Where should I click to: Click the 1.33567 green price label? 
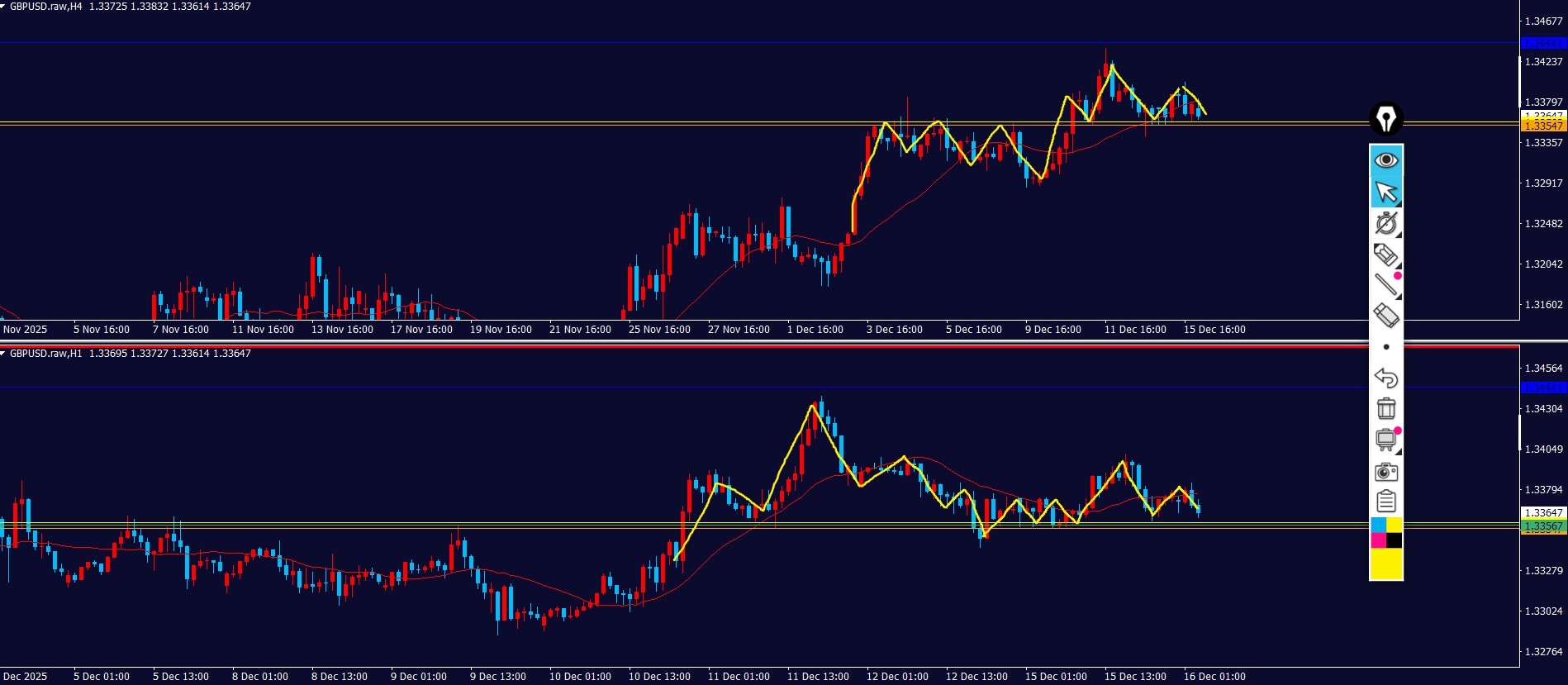(x=1542, y=526)
